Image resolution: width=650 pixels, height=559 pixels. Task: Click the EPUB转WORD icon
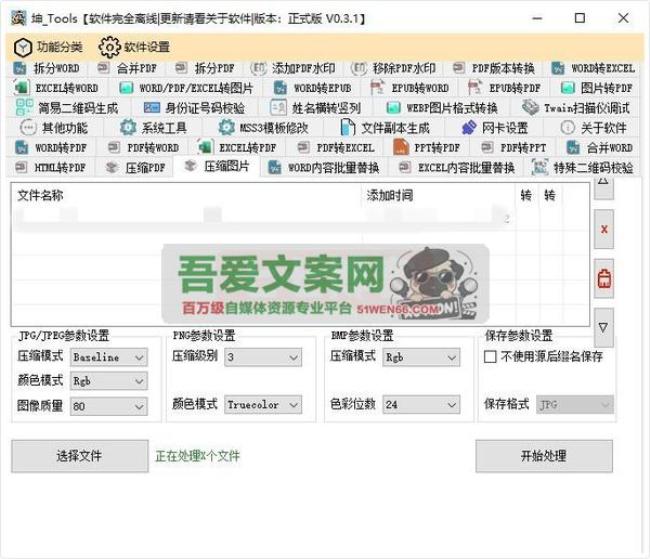(377, 87)
